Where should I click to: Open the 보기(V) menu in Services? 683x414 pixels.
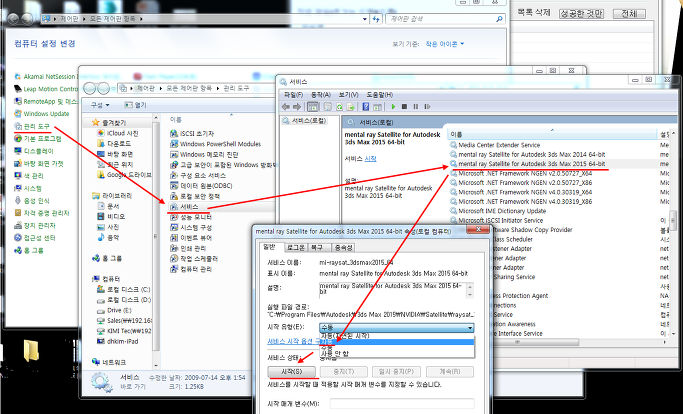point(348,95)
